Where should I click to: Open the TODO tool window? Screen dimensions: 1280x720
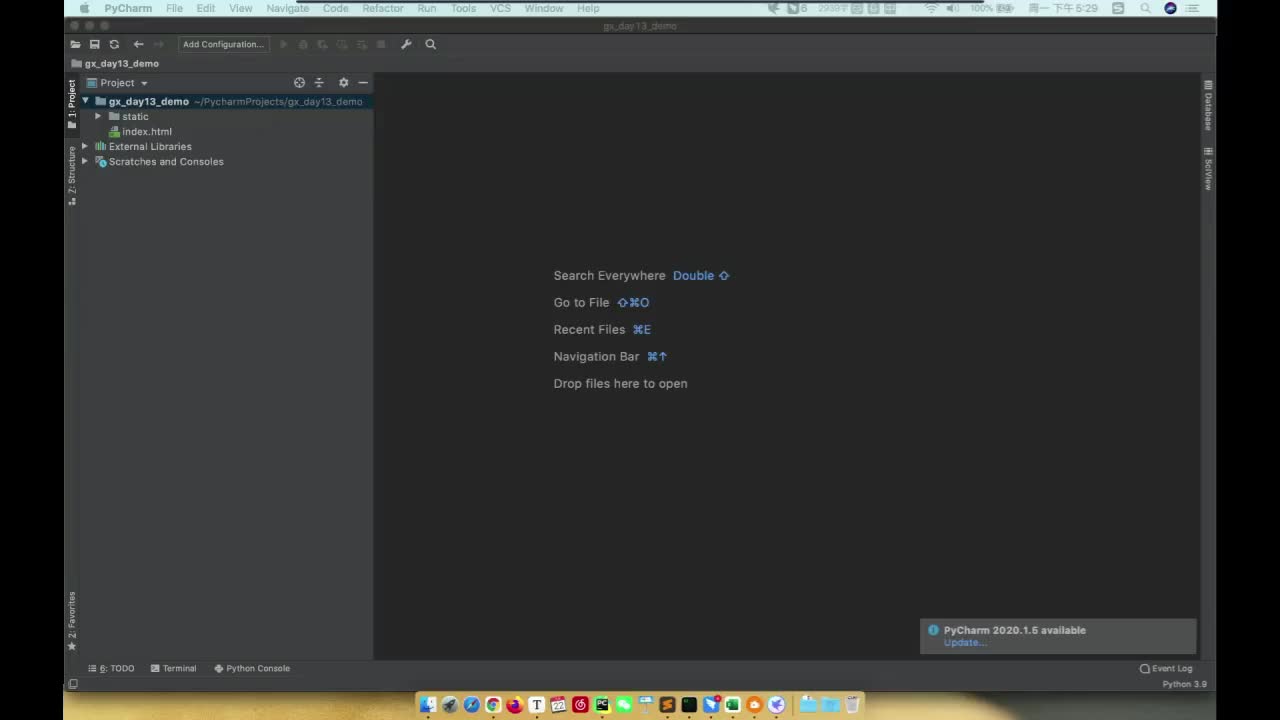pyautogui.click(x=111, y=668)
